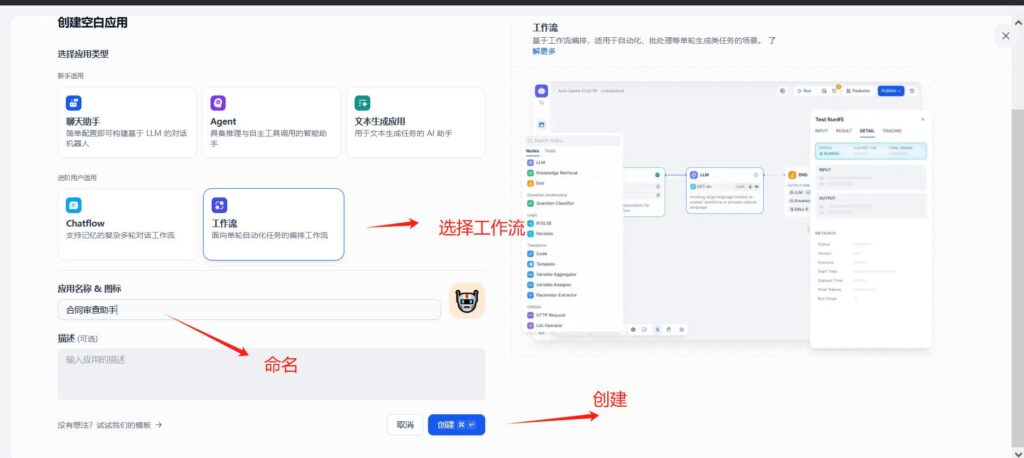Click the Dify logo in workflow preview
Viewport: 1024px width, 458px height.
click(x=541, y=90)
